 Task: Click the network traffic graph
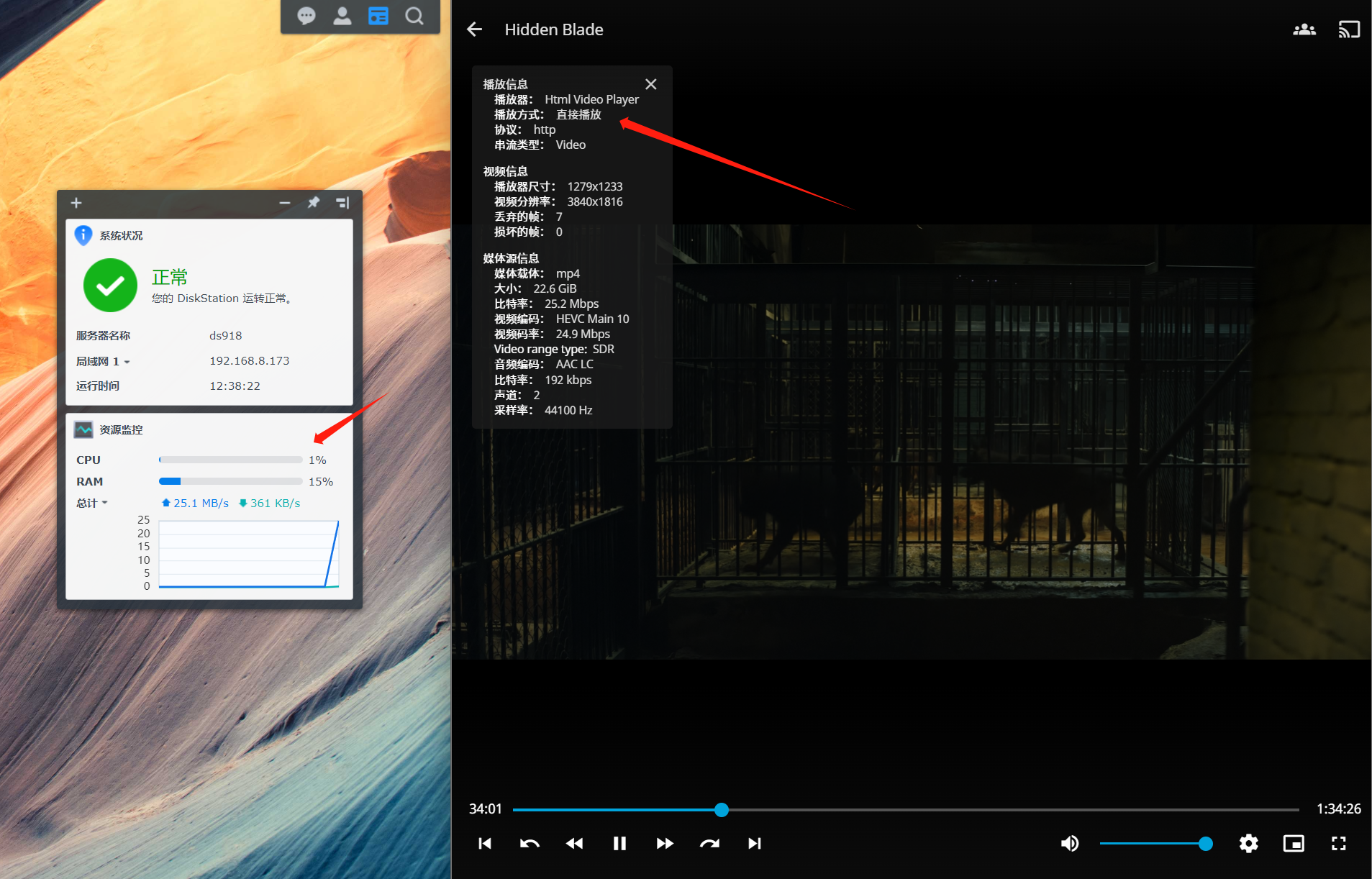249,554
